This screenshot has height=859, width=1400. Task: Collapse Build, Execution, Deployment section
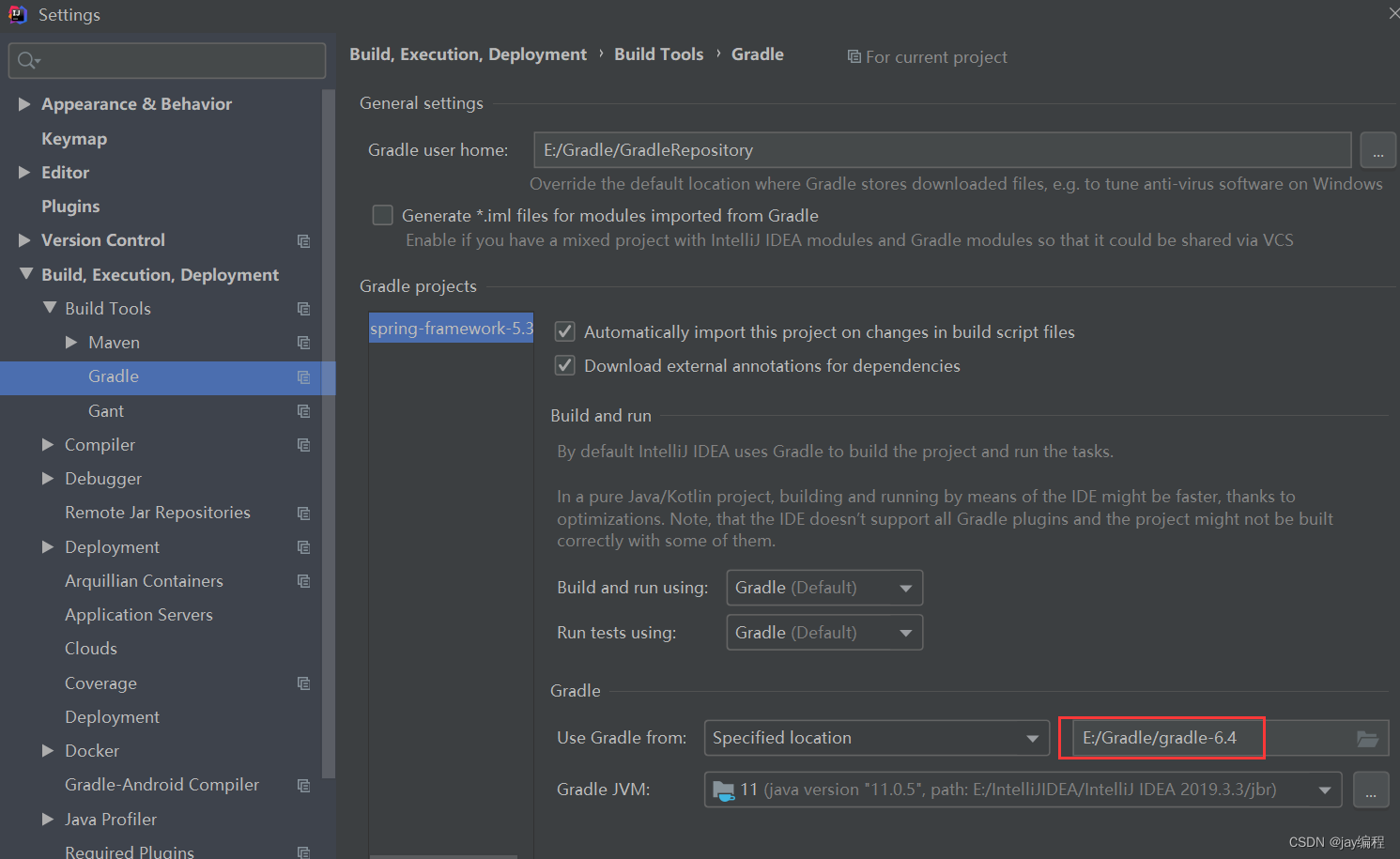click(x=25, y=274)
